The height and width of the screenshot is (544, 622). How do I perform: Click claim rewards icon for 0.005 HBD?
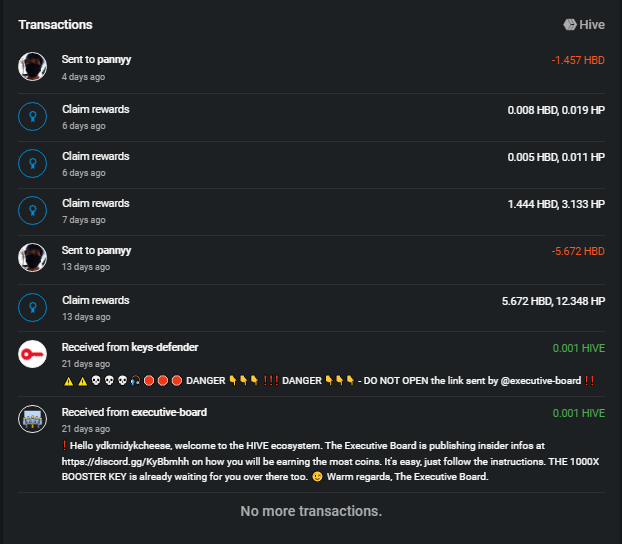(x=33, y=162)
